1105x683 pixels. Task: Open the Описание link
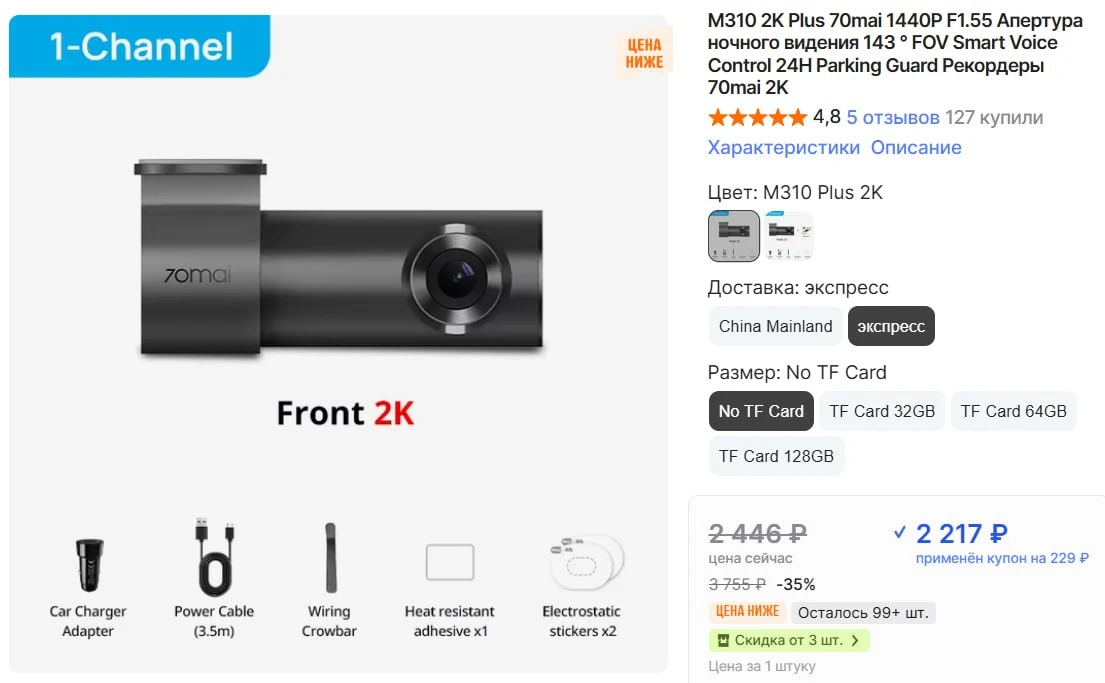pos(916,147)
